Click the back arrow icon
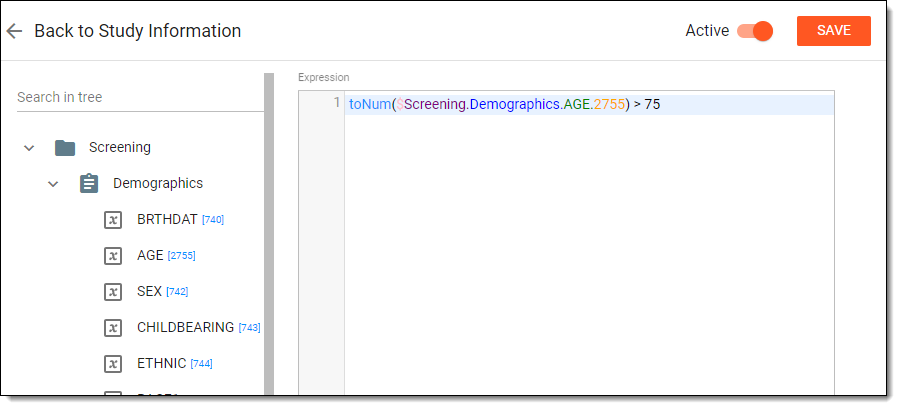The image size is (899, 408). (x=14, y=31)
